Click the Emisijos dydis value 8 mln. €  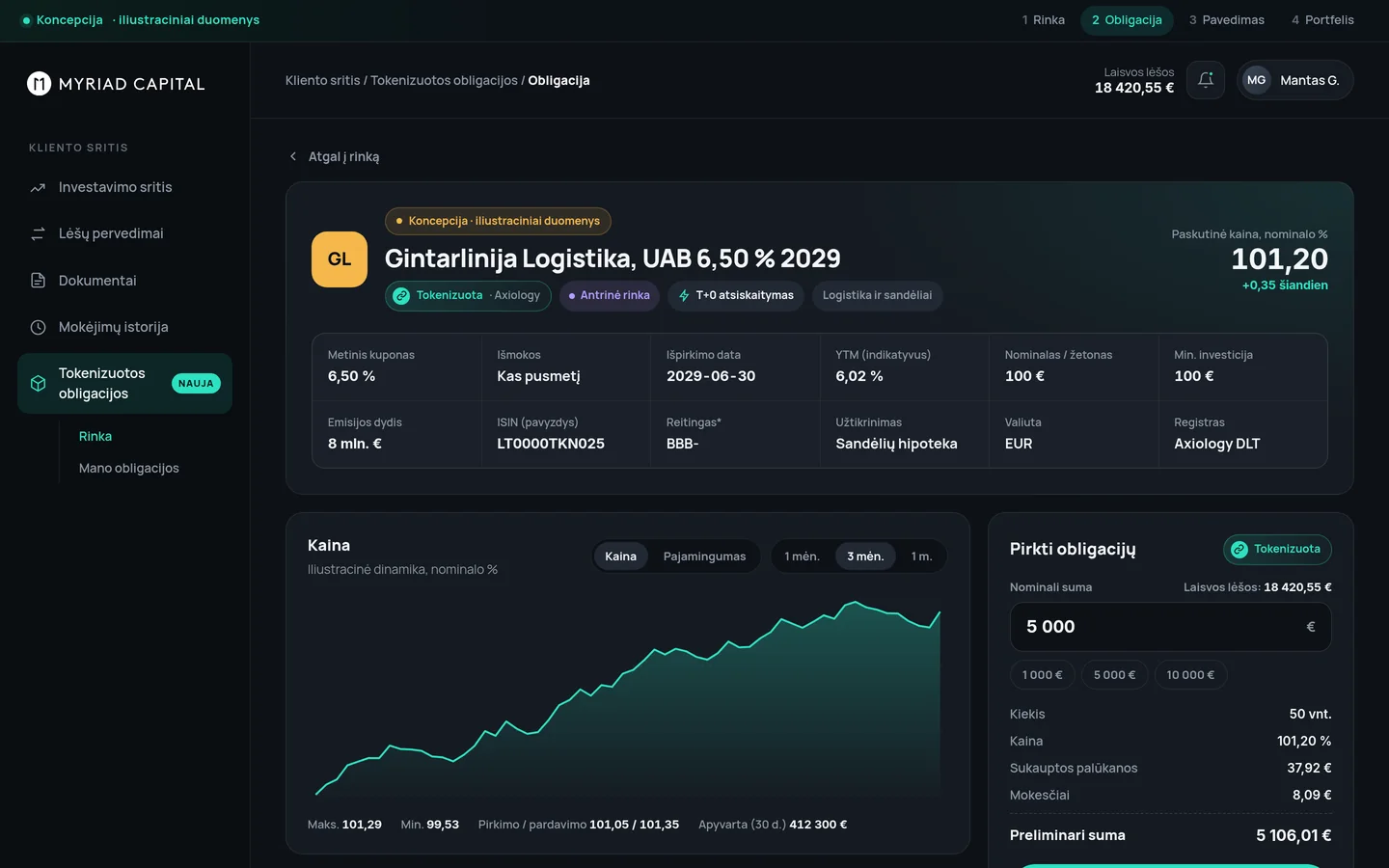point(355,444)
